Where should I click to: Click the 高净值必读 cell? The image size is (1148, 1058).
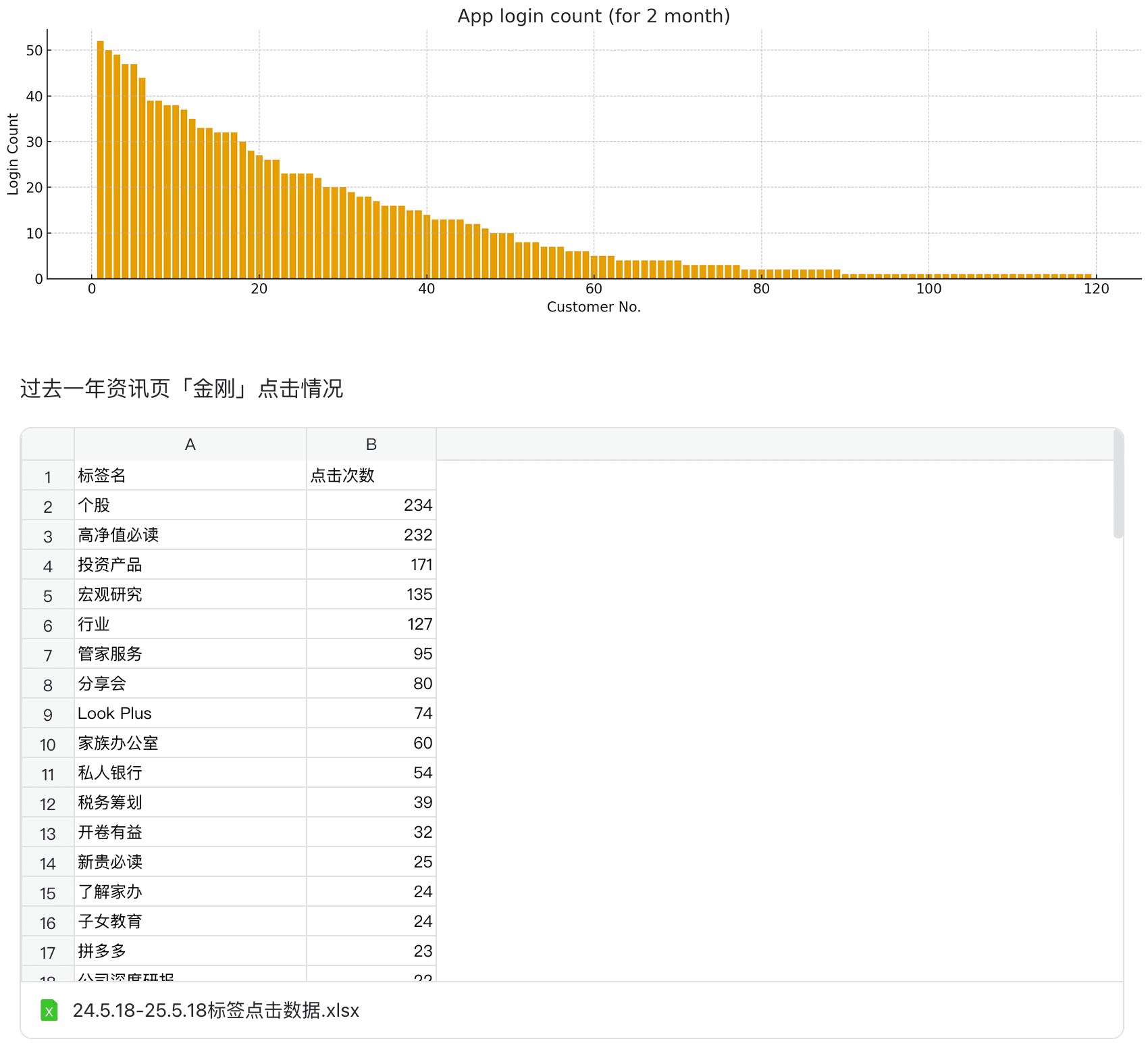[x=190, y=535]
